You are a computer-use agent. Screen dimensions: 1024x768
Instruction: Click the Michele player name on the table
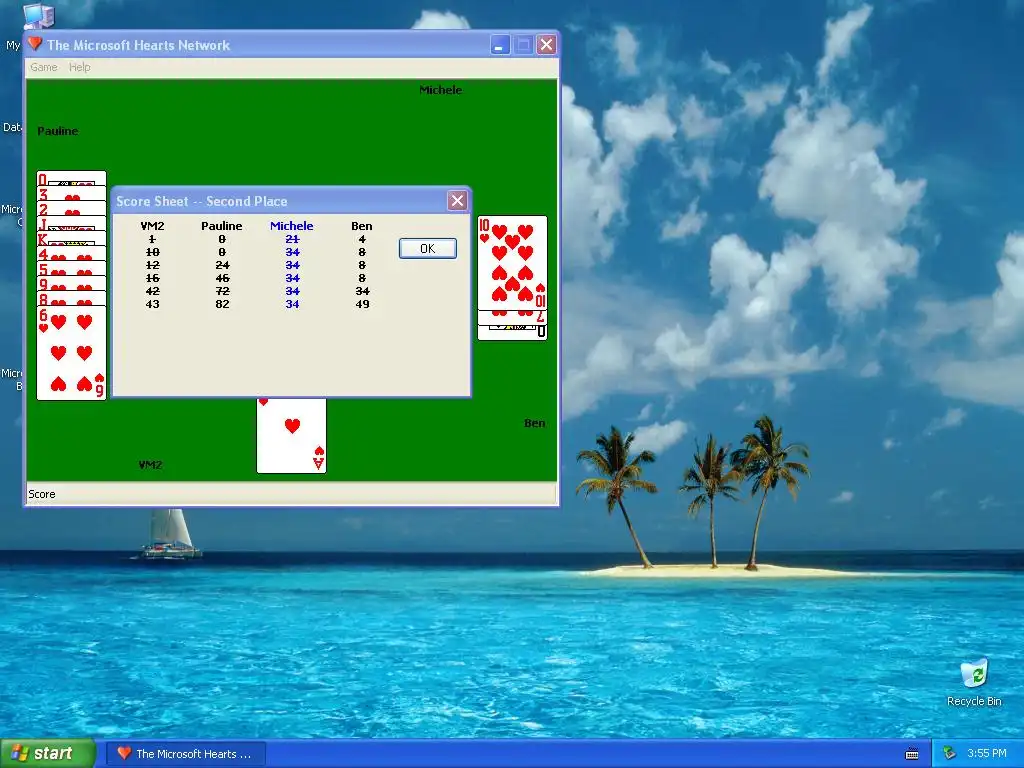[440, 90]
